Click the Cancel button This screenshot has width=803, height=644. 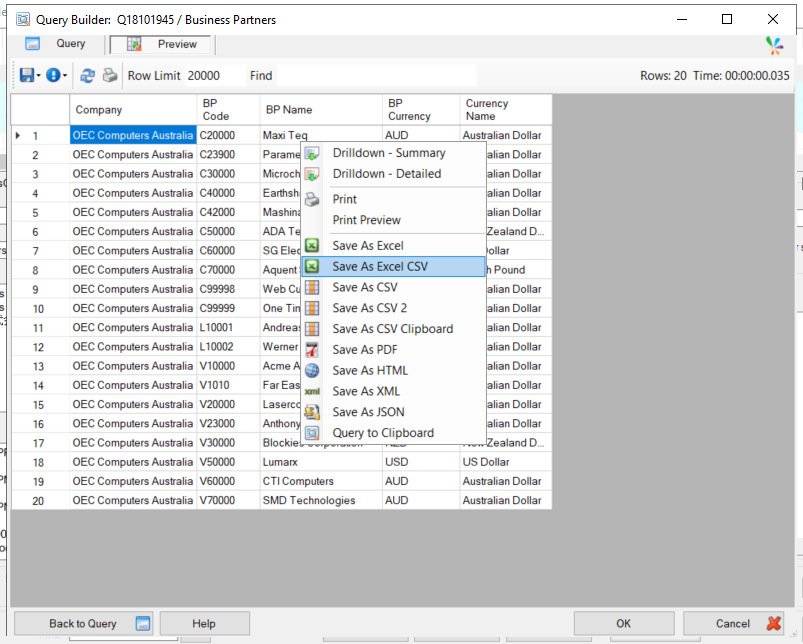(735, 624)
